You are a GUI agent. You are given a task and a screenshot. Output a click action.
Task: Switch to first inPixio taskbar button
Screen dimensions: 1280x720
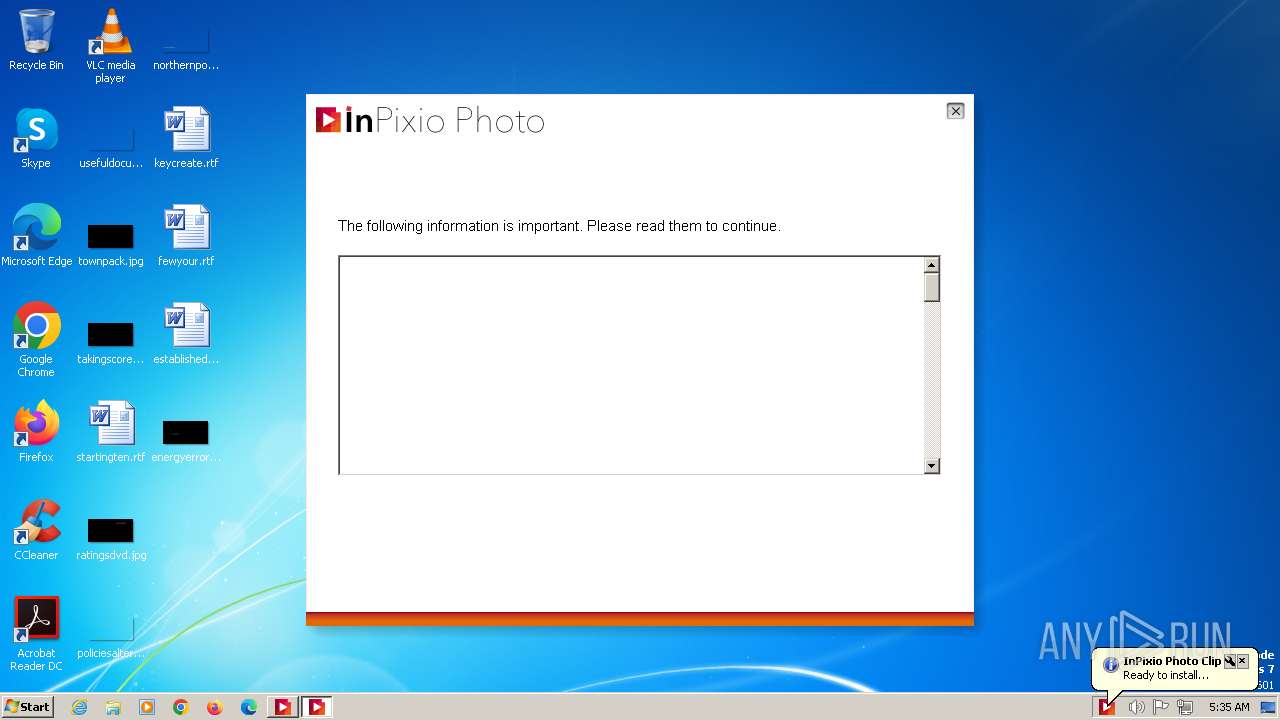click(x=283, y=707)
